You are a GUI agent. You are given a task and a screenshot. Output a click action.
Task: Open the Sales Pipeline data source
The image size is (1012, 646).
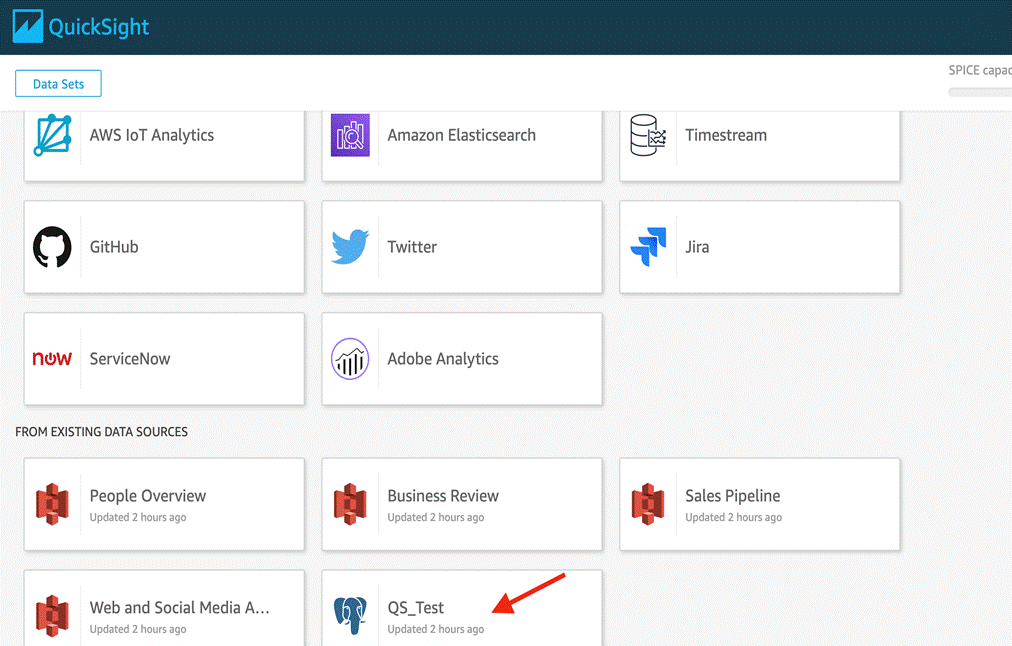pyautogui.click(x=760, y=505)
